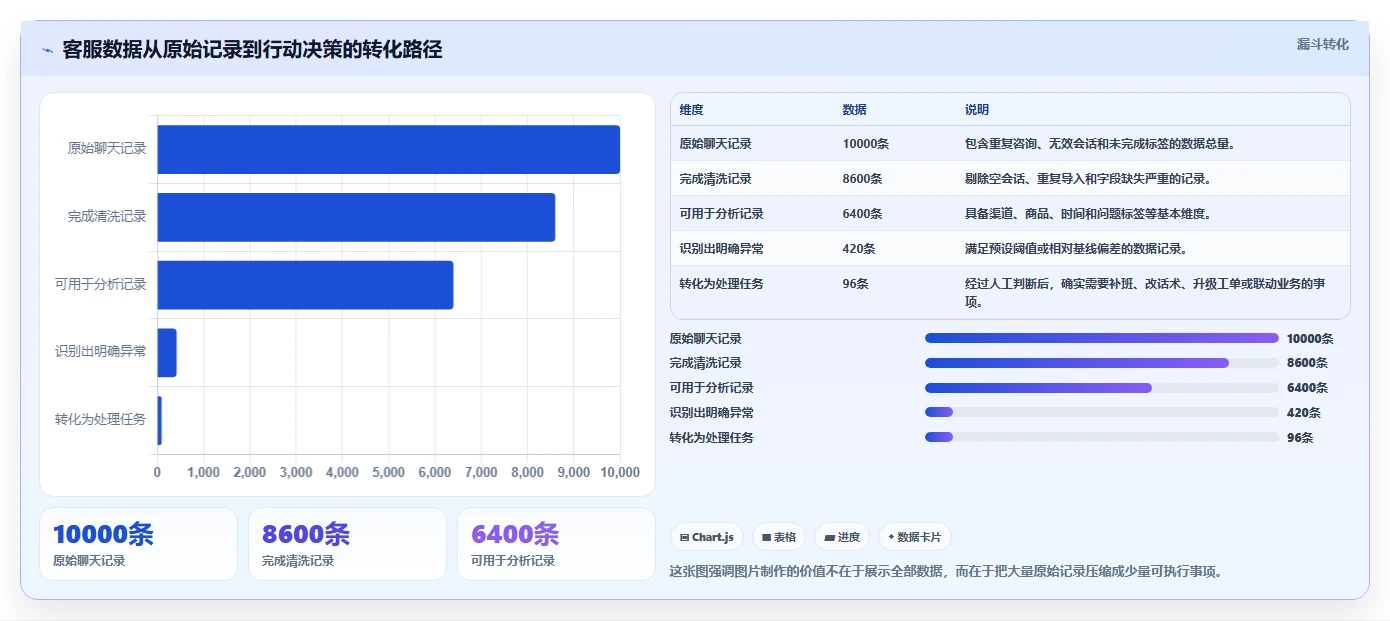The height and width of the screenshot is (621, 1390).
Task: Click the 可用于分析记录 label on the chart axis
Action: [x=101, y=285]
